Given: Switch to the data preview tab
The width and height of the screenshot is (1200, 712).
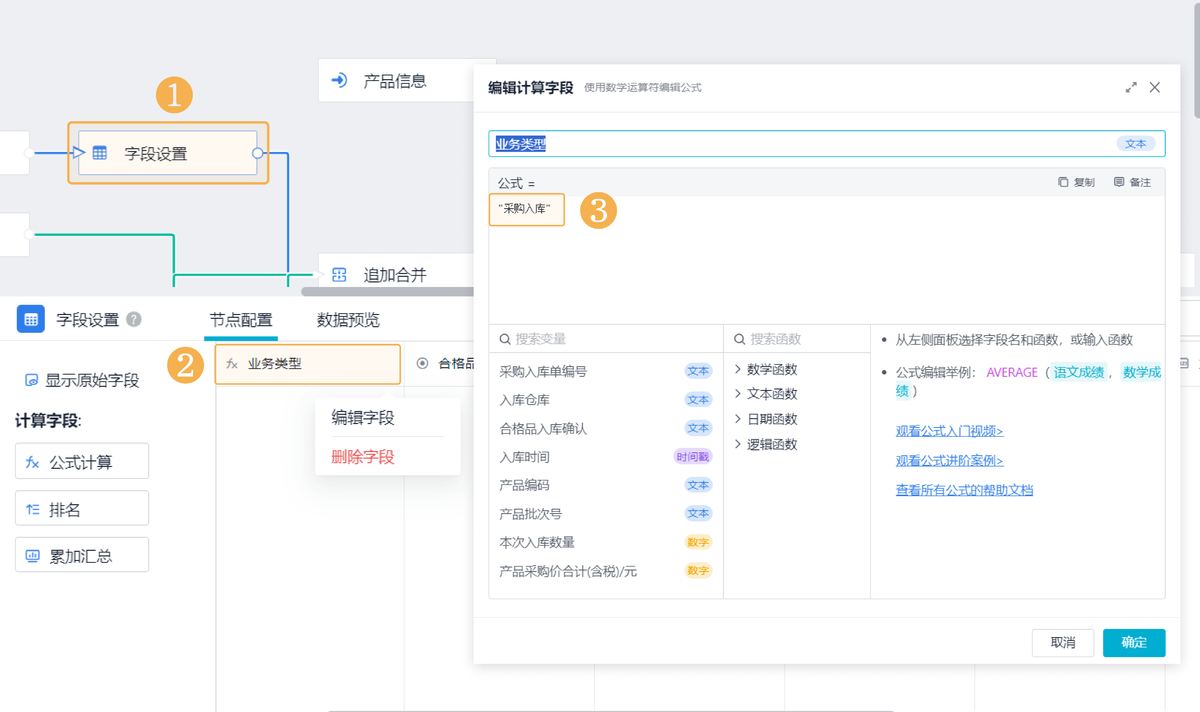Looking at the screenshot, I should (348, 321).
